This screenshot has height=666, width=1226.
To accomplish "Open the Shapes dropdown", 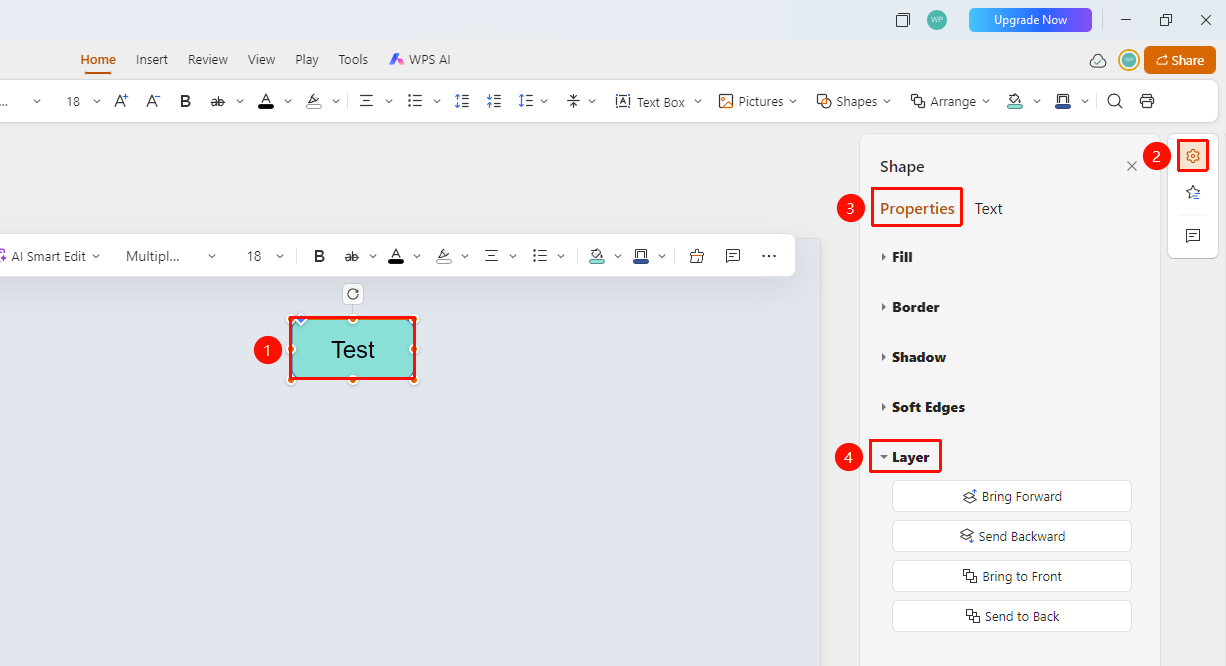I will 853,101.
